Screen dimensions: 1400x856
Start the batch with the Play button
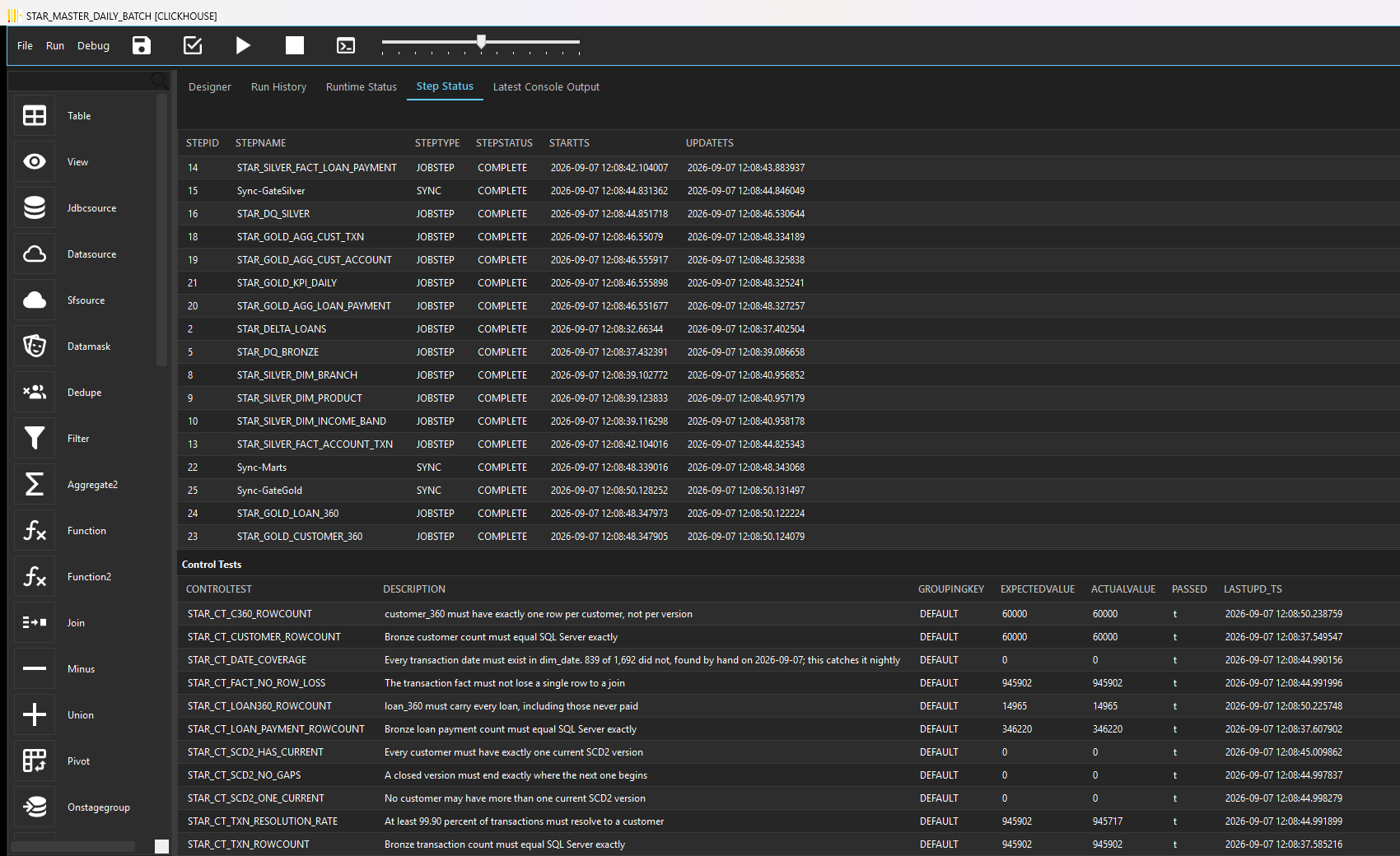pos(243,45)
